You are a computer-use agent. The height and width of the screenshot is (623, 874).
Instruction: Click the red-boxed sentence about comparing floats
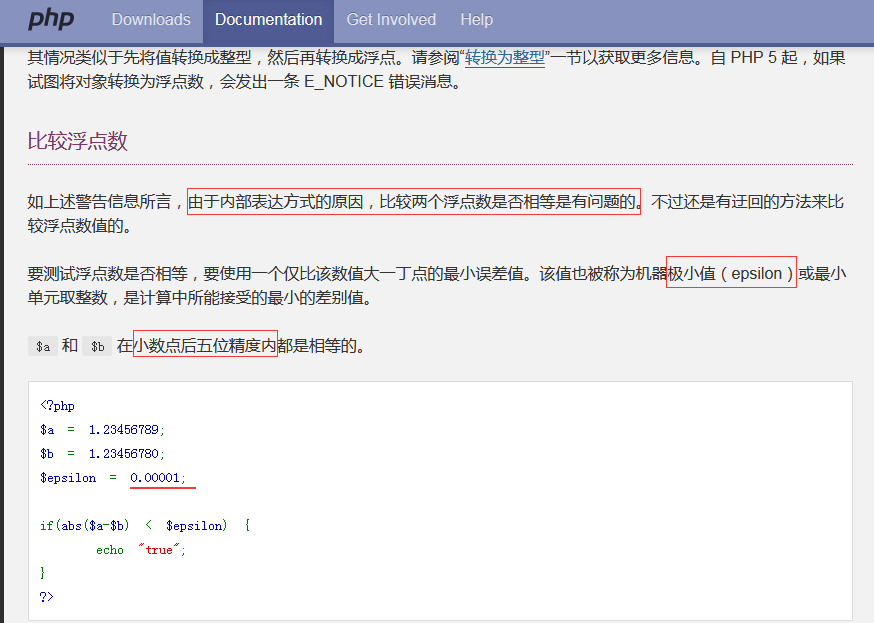click(x=410, y=201)
